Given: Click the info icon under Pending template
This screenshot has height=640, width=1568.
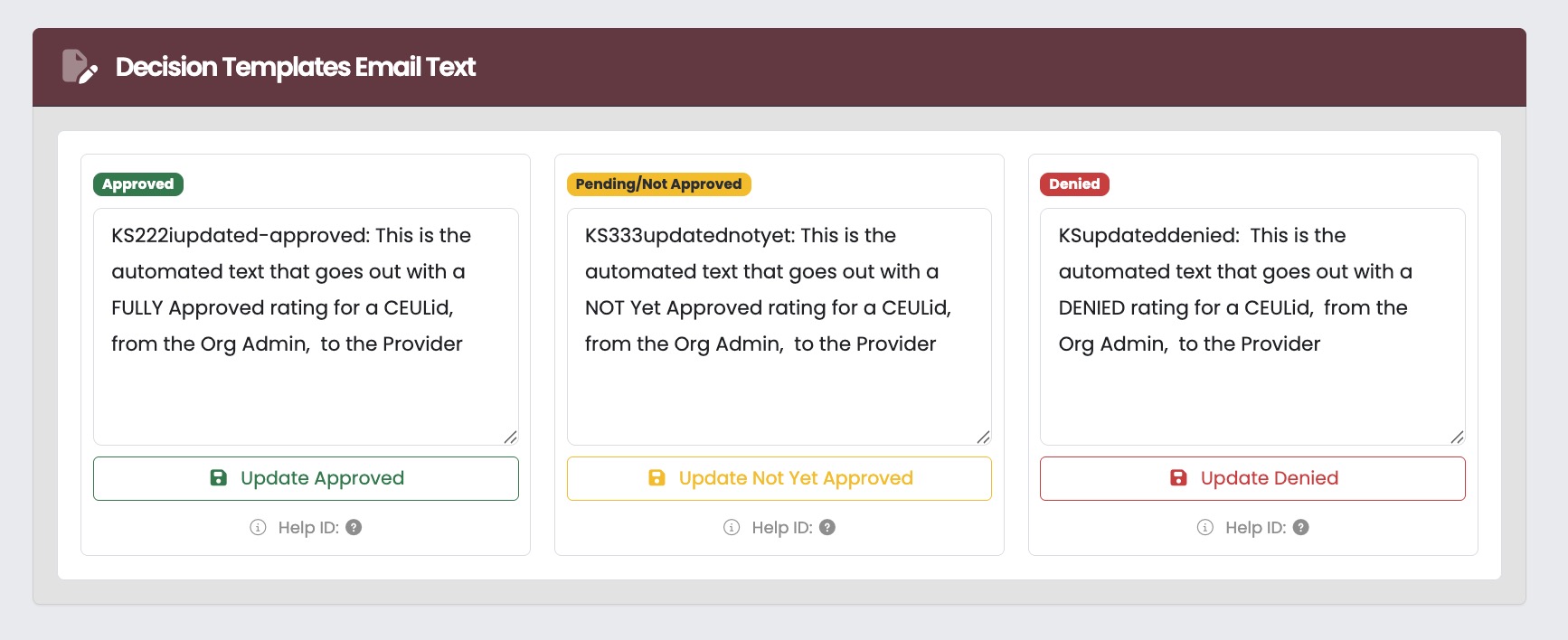Looking at the screenshot, I should (732, 528).
